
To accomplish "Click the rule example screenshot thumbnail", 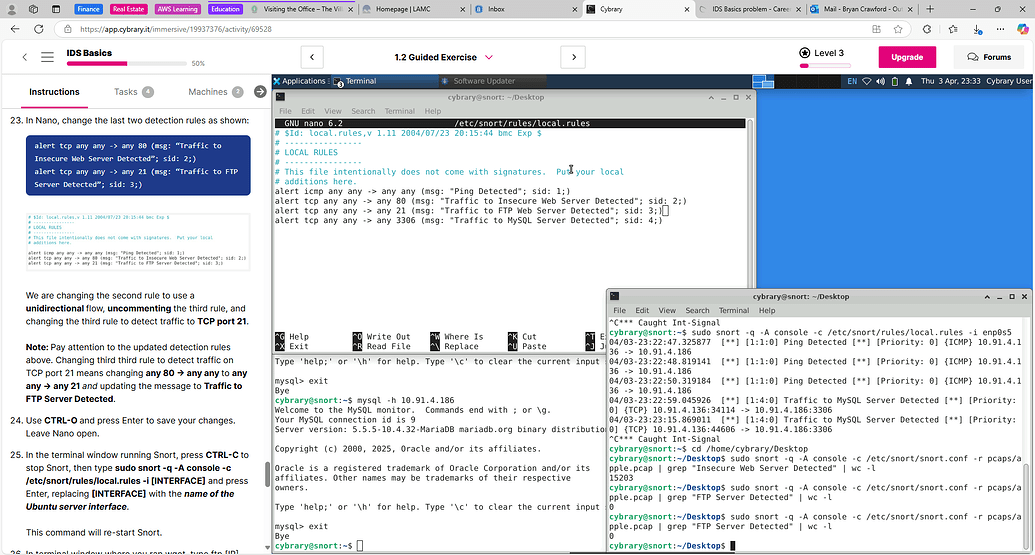I will click(x=137, y=242).
